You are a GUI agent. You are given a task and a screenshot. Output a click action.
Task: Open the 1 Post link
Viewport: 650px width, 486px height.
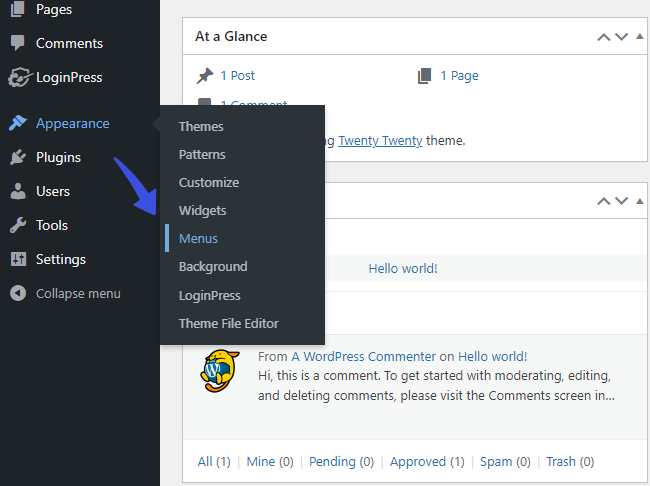pos(238,75)
